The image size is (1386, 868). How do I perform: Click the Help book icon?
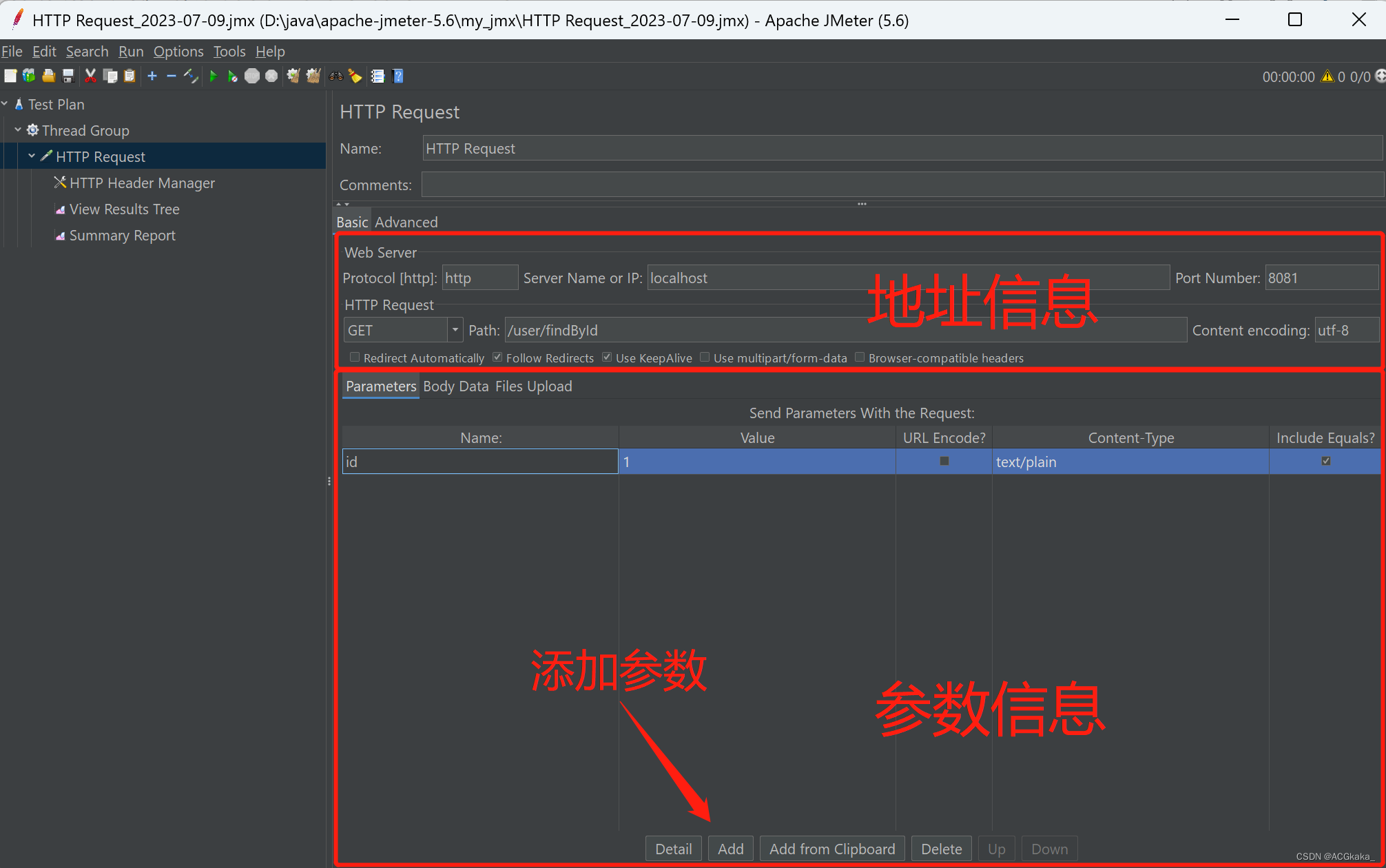click(397, 76)
